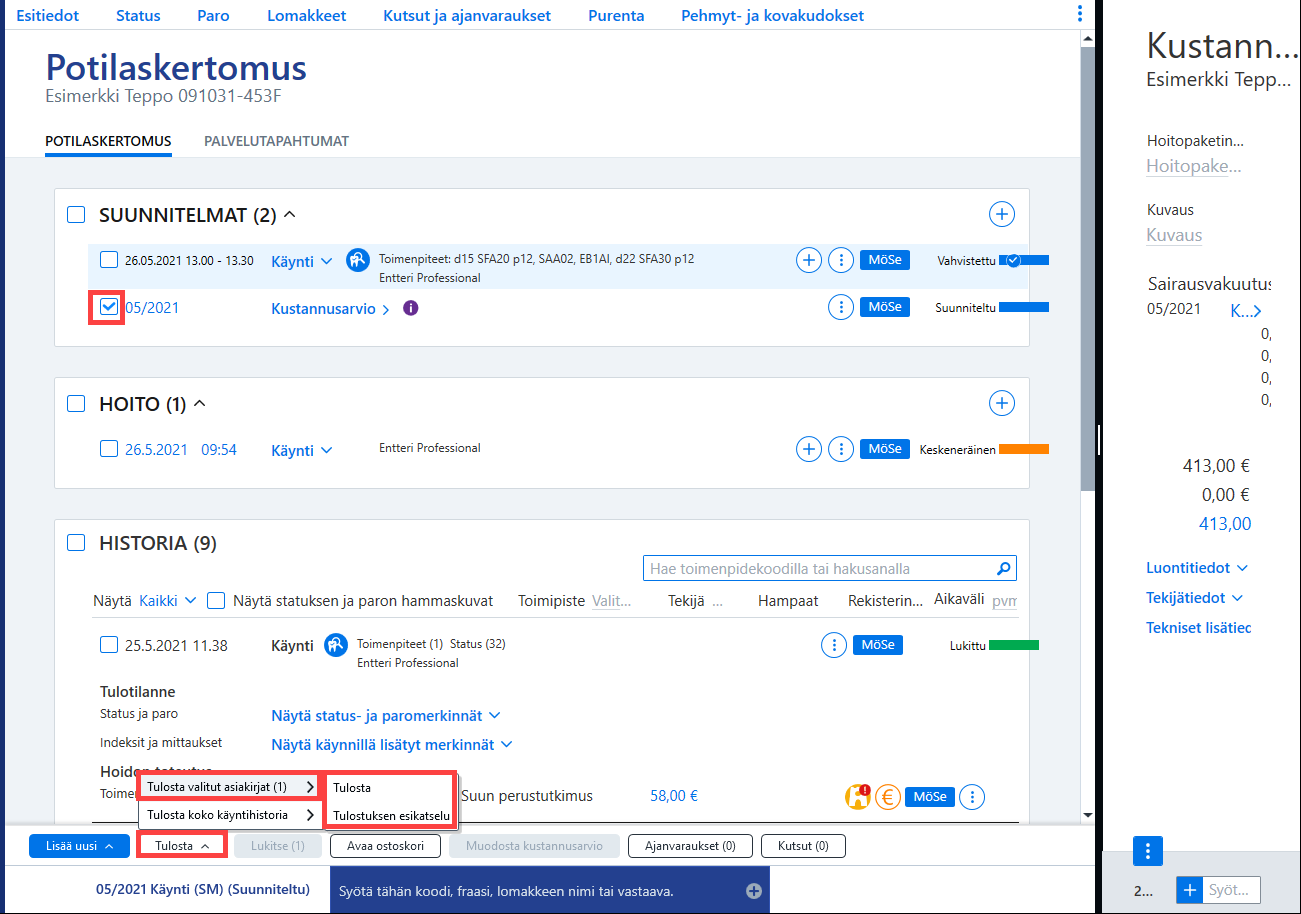Uncheck the 05/2021 Kustannusarvio checkbox
1301x914 pixels.
click(x=109, y=307)
